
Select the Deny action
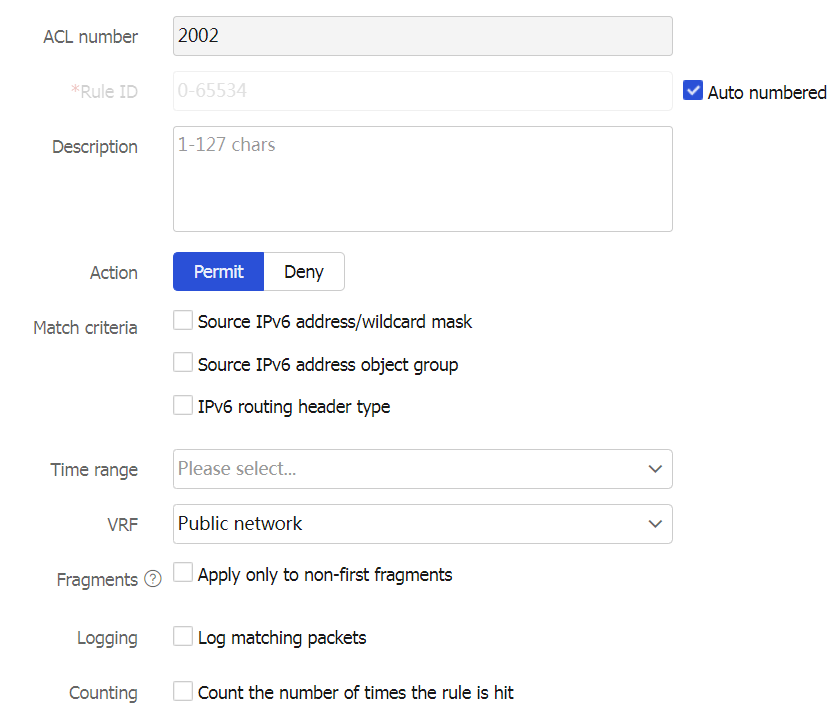pos(304,272)
